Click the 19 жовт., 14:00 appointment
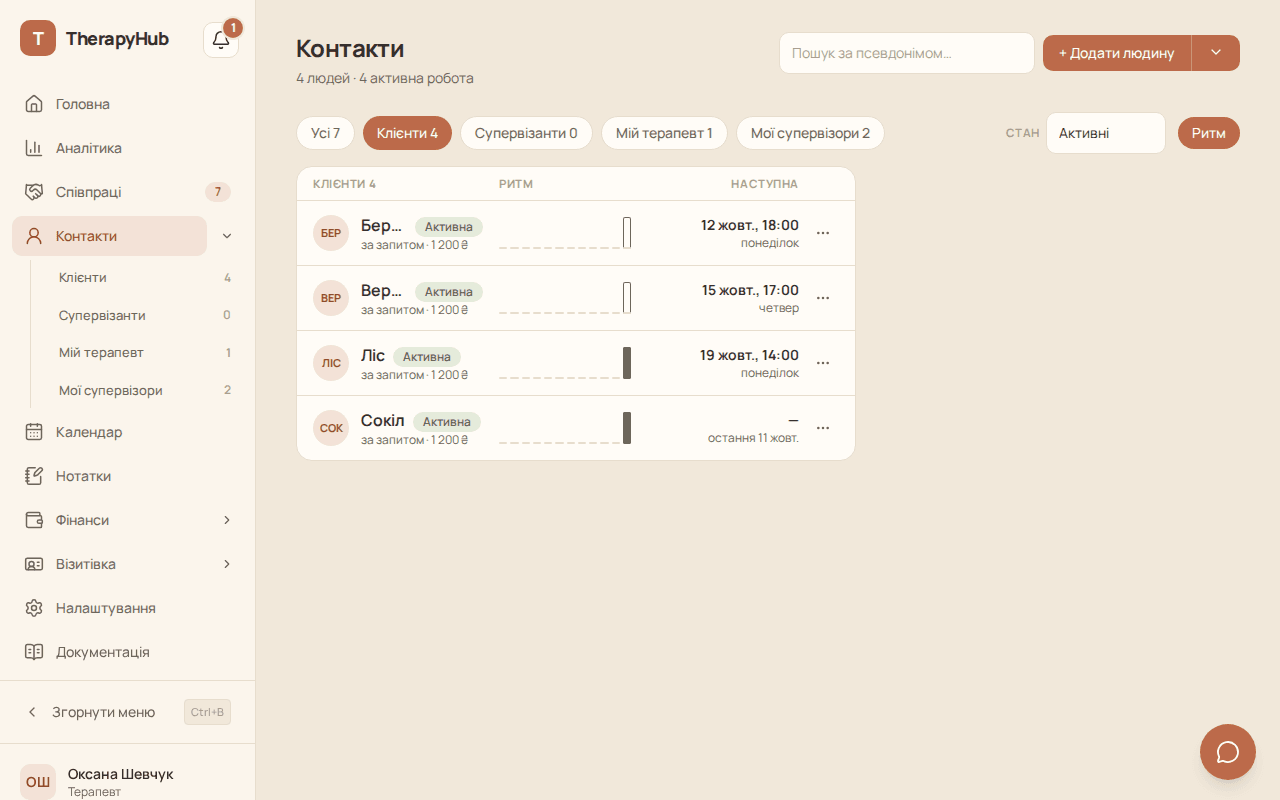Screen dimensions: 1280x800 [x=749, y=355]
